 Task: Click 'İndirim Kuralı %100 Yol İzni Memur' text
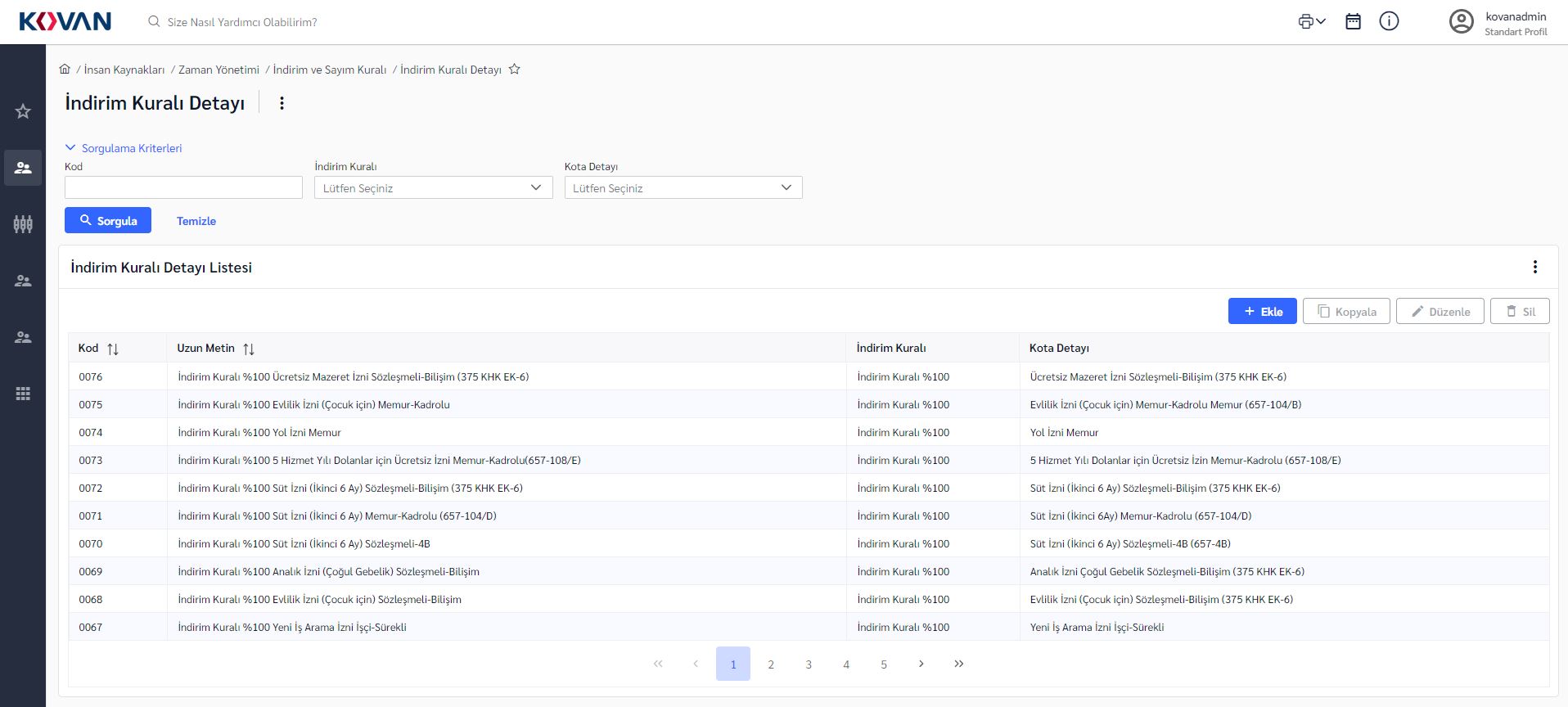(x=259, y=432)
